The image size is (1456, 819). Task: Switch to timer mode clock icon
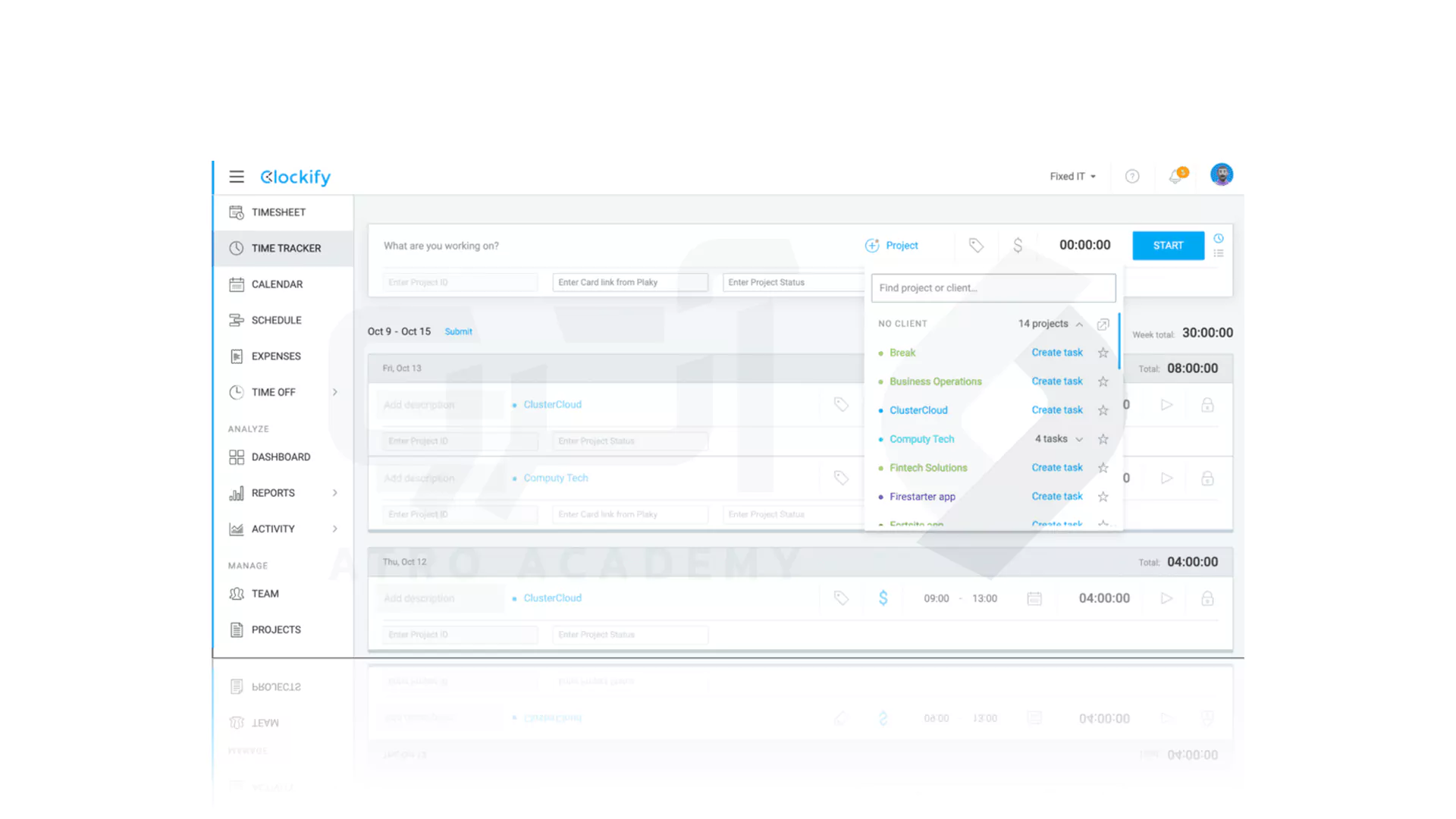pyautogui.click(x=1219, y=238)
